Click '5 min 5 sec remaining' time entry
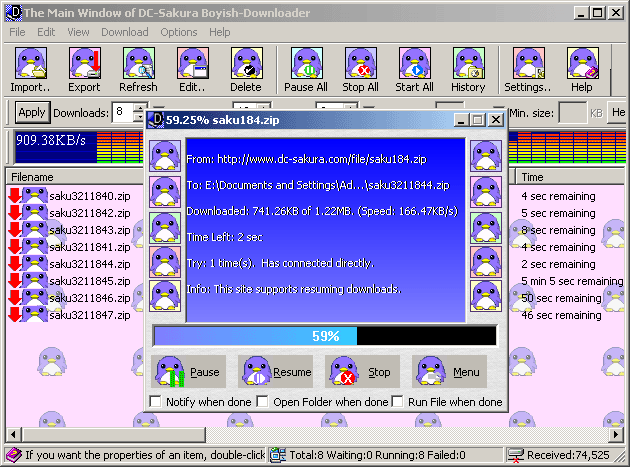This screenshot has width=630, height=467. [x=572, y=281]
